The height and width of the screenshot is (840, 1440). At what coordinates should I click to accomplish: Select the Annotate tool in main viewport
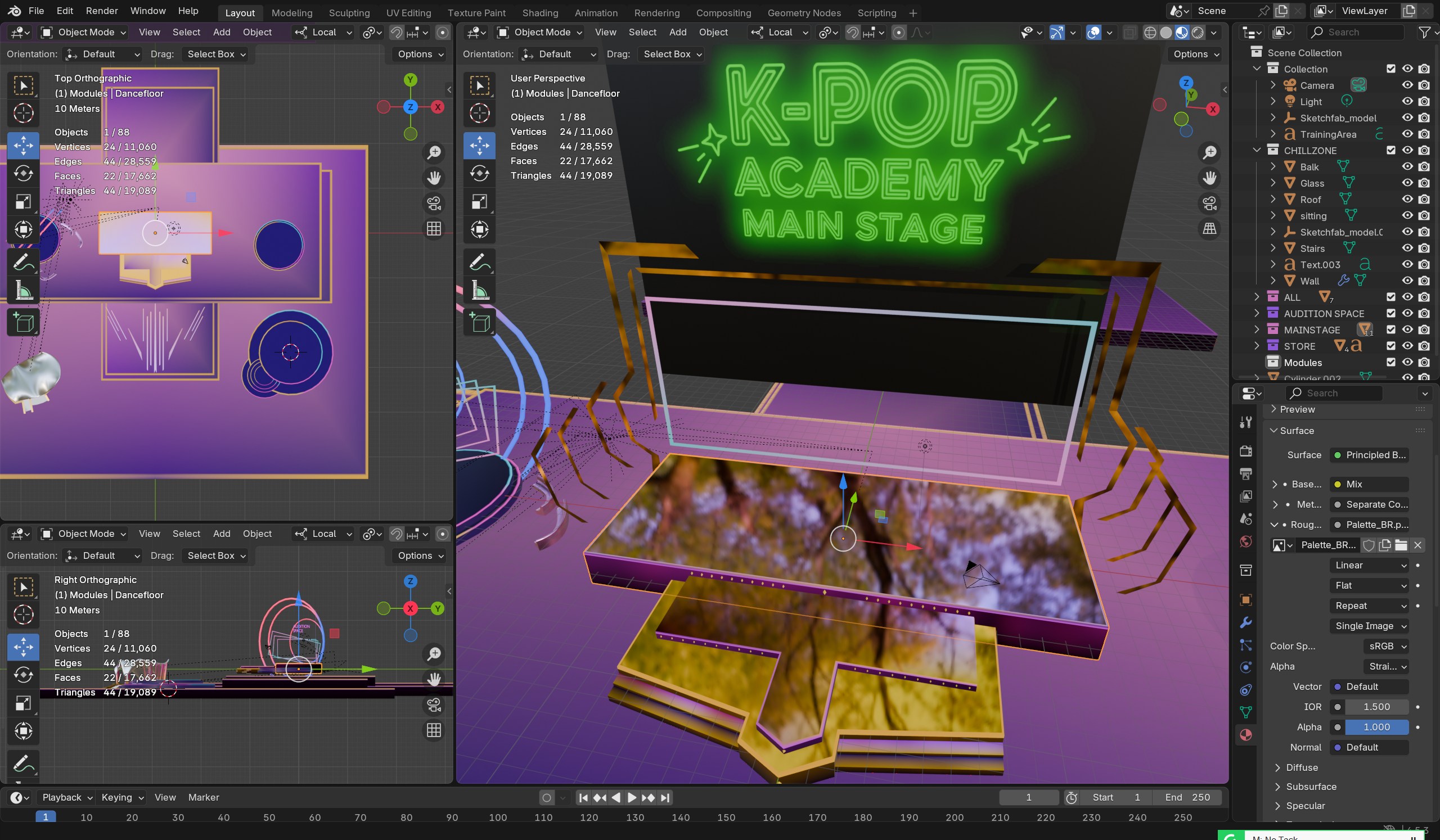(x=479, y=262)
